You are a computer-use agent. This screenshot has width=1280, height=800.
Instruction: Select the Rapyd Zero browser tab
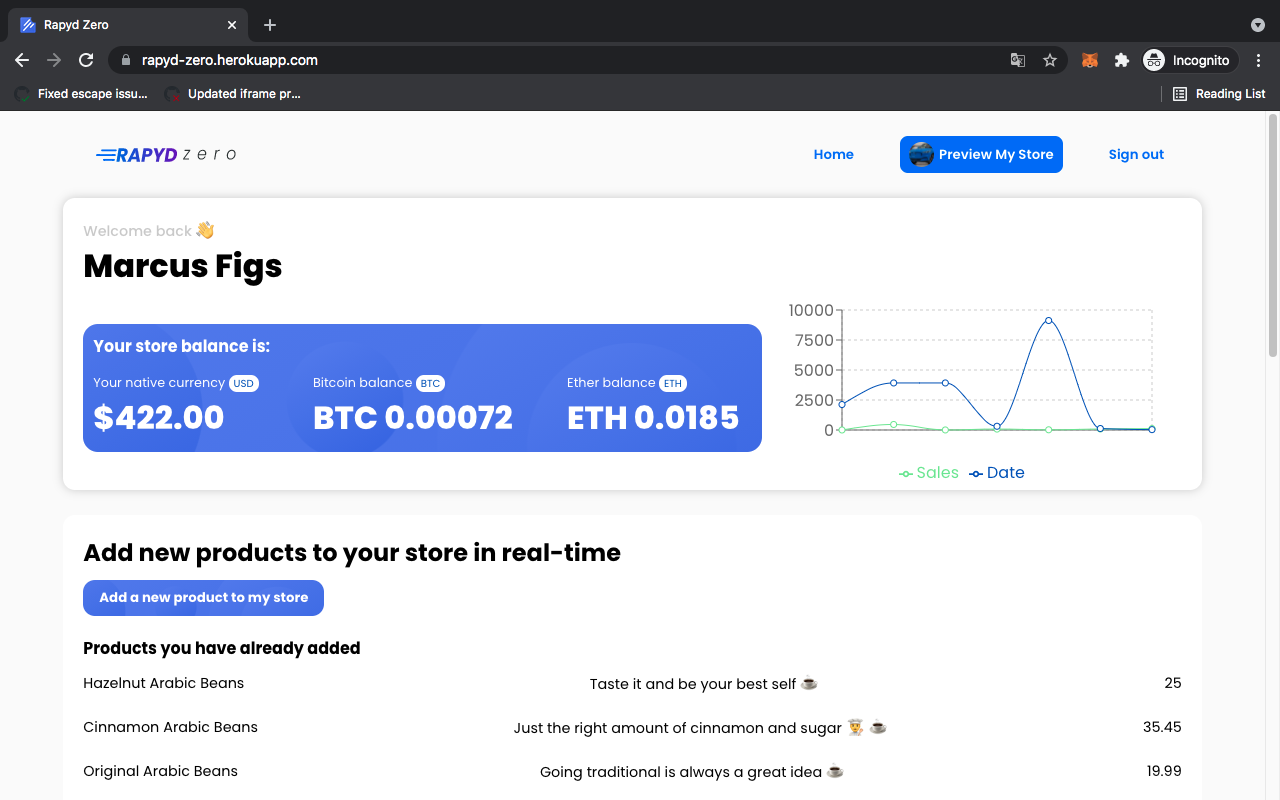point(128,25)
